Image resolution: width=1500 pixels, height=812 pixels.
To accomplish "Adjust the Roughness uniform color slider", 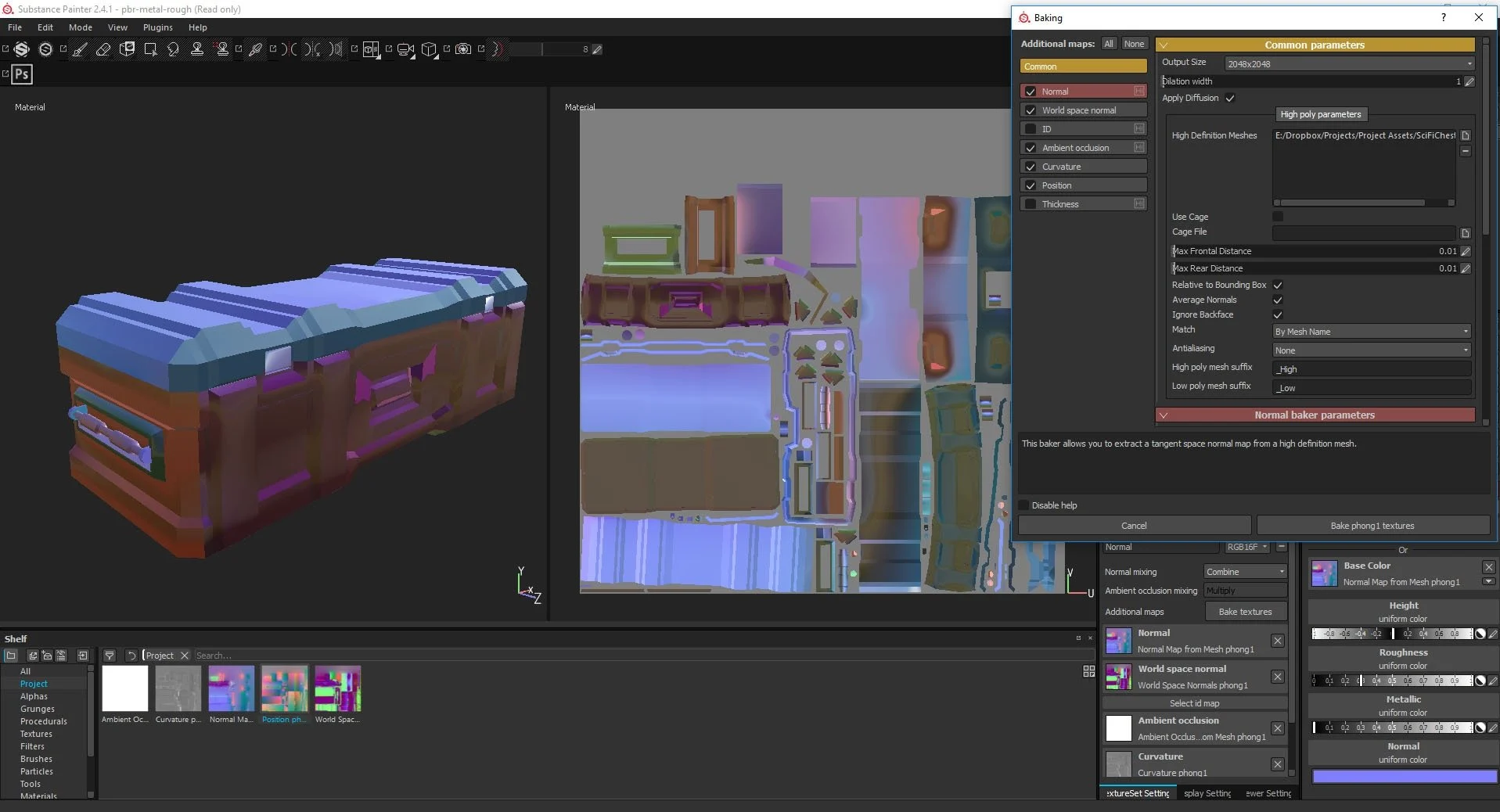I will point(1394,681).
